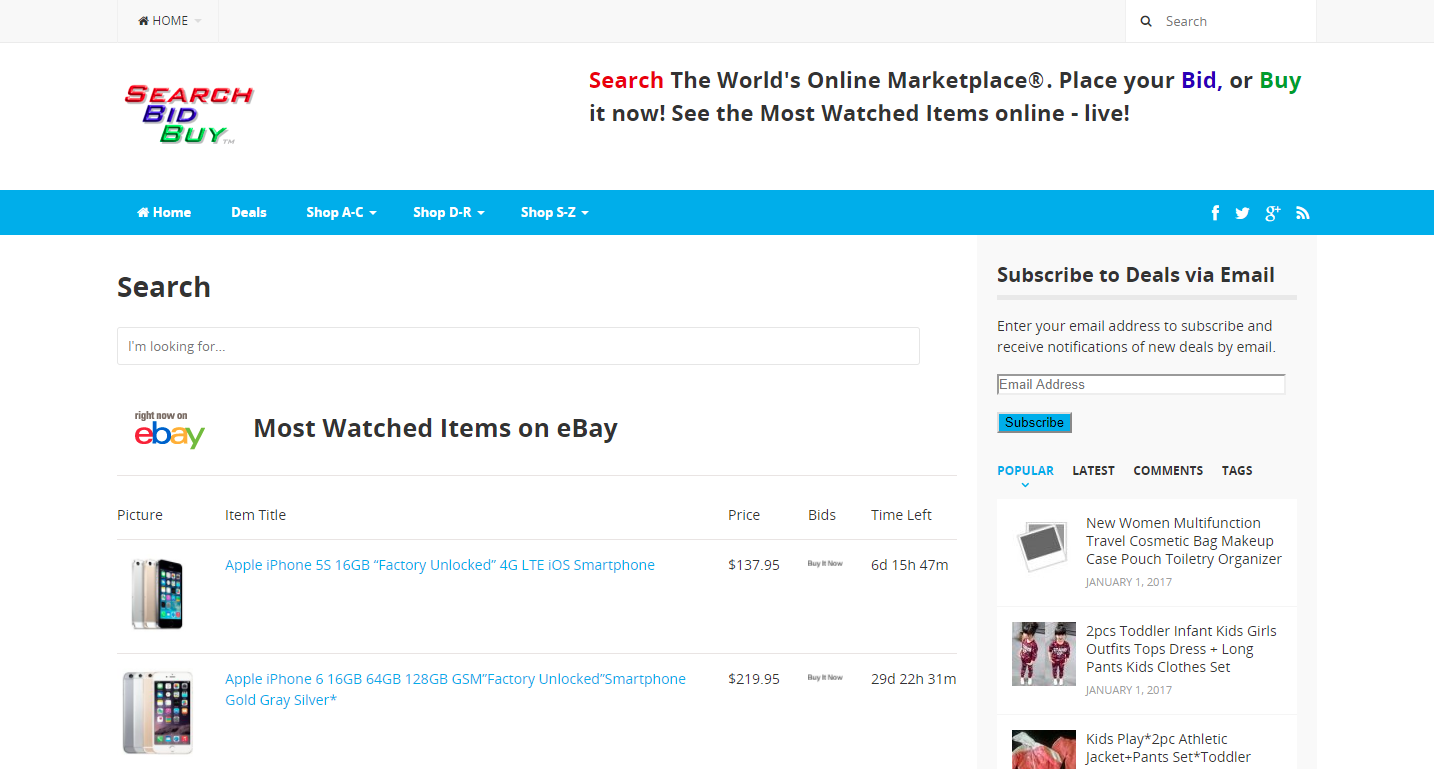The image size is (1434, 769).
Task: Switch to the COMMENTS tab
Action: (x=1168, y=471)
